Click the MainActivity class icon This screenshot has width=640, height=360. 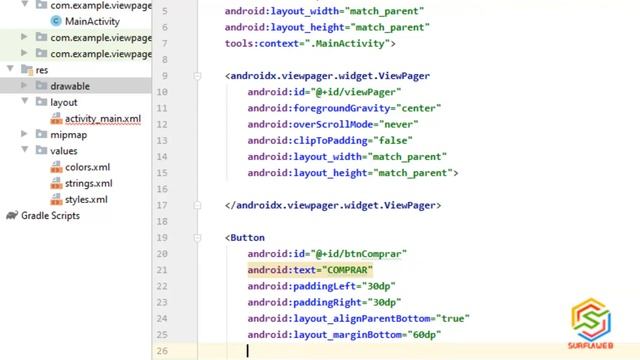click(x=56, y=21)
